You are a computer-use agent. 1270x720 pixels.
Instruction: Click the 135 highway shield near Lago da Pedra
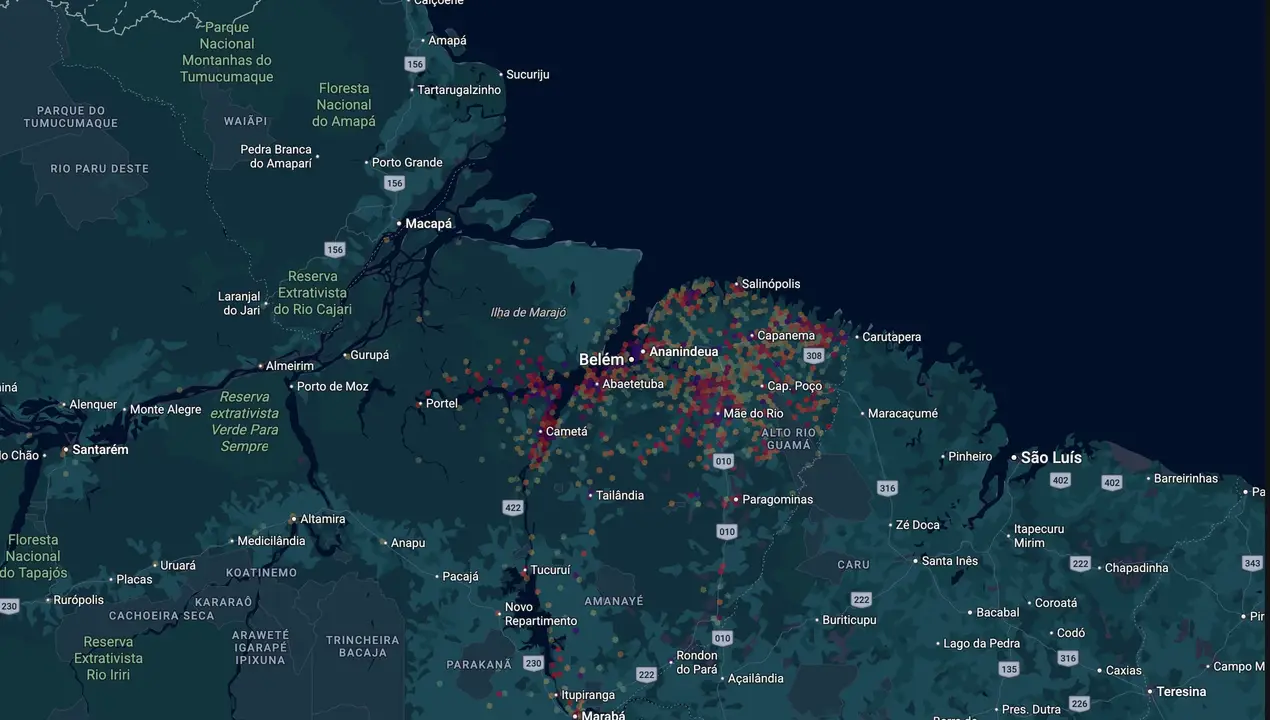point(1009,669)
